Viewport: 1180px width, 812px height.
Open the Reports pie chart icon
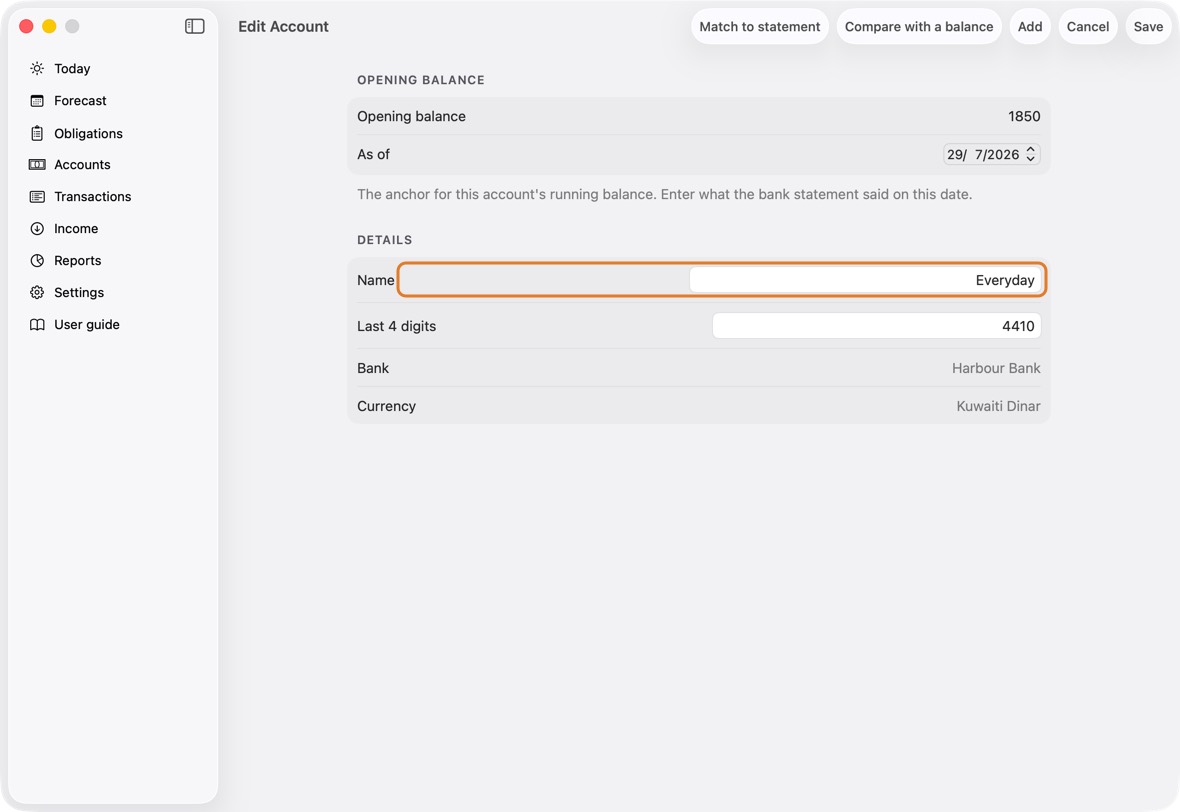[x=37, y=260]
